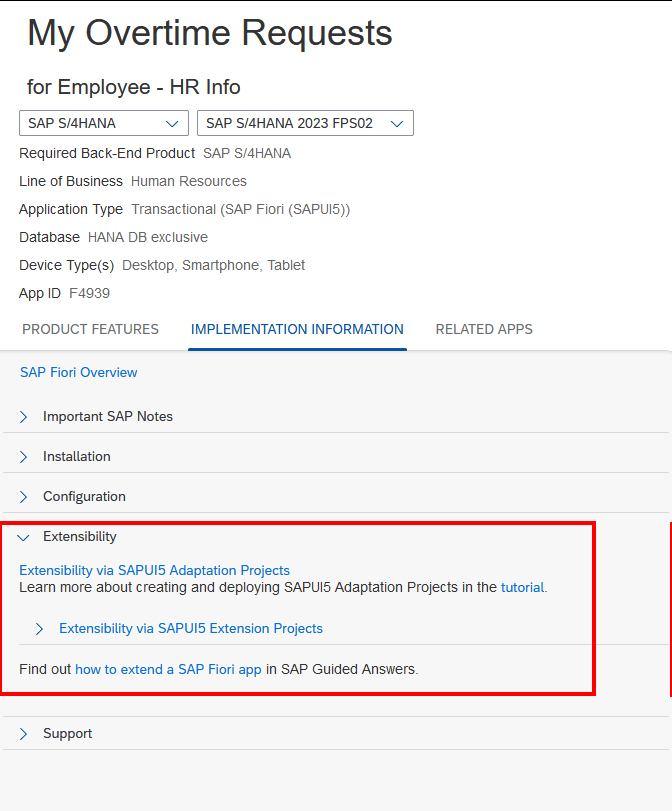The height and width of the screenshot is (811, 672).
Task: Click the chevron icon left of Configuration
Action: click(x=24, y=496)
